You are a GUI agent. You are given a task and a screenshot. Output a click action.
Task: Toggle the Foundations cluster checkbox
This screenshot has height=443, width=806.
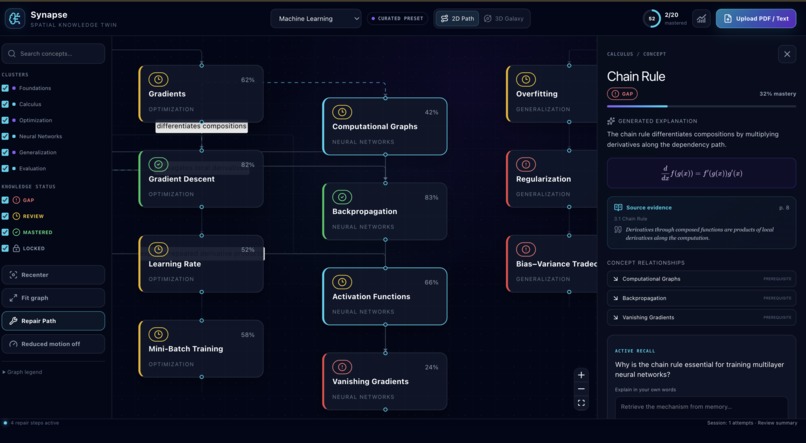5,88
